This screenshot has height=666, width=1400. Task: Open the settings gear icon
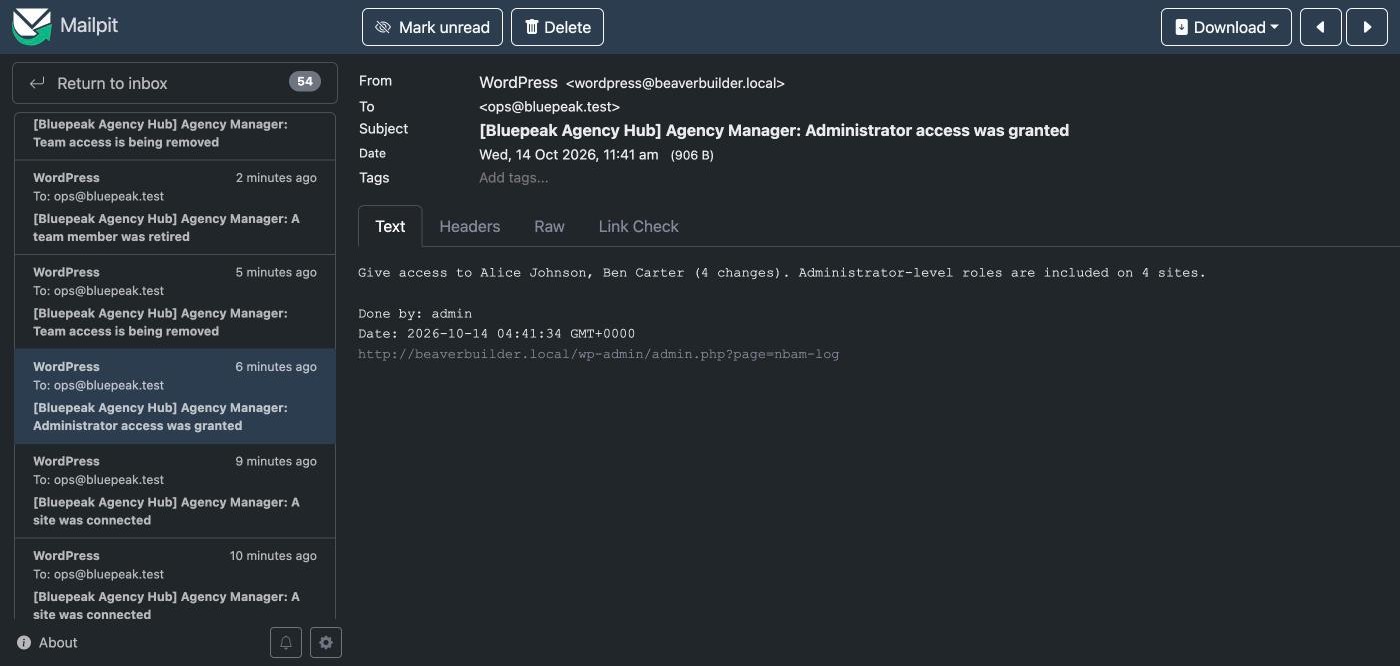(x=326, y=643)
